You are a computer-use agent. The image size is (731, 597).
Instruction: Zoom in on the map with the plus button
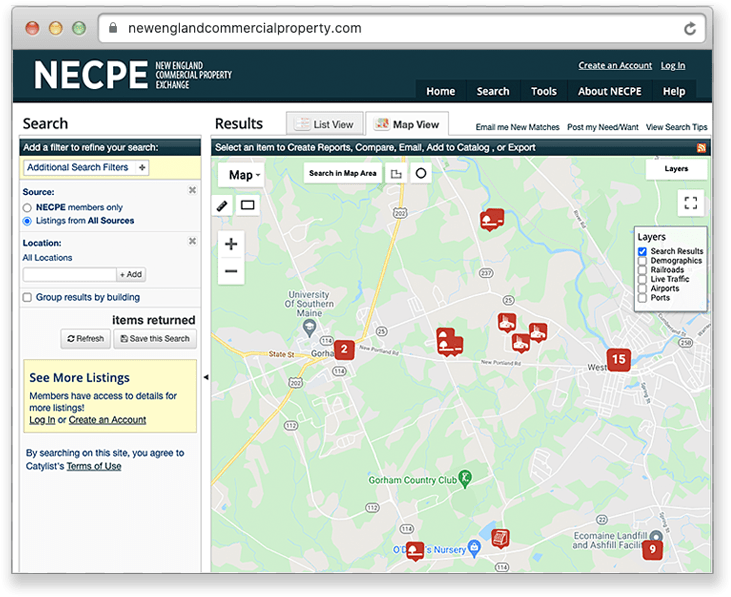pyautogui.click(x=231, y=244)
